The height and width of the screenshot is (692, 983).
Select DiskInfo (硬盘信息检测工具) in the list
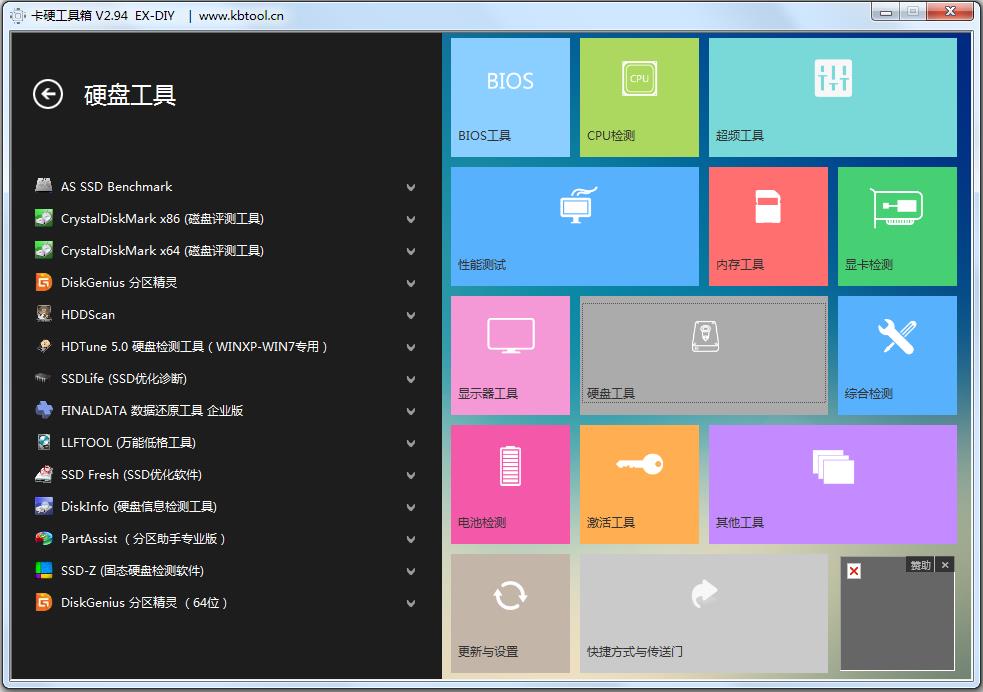point(138,507)
